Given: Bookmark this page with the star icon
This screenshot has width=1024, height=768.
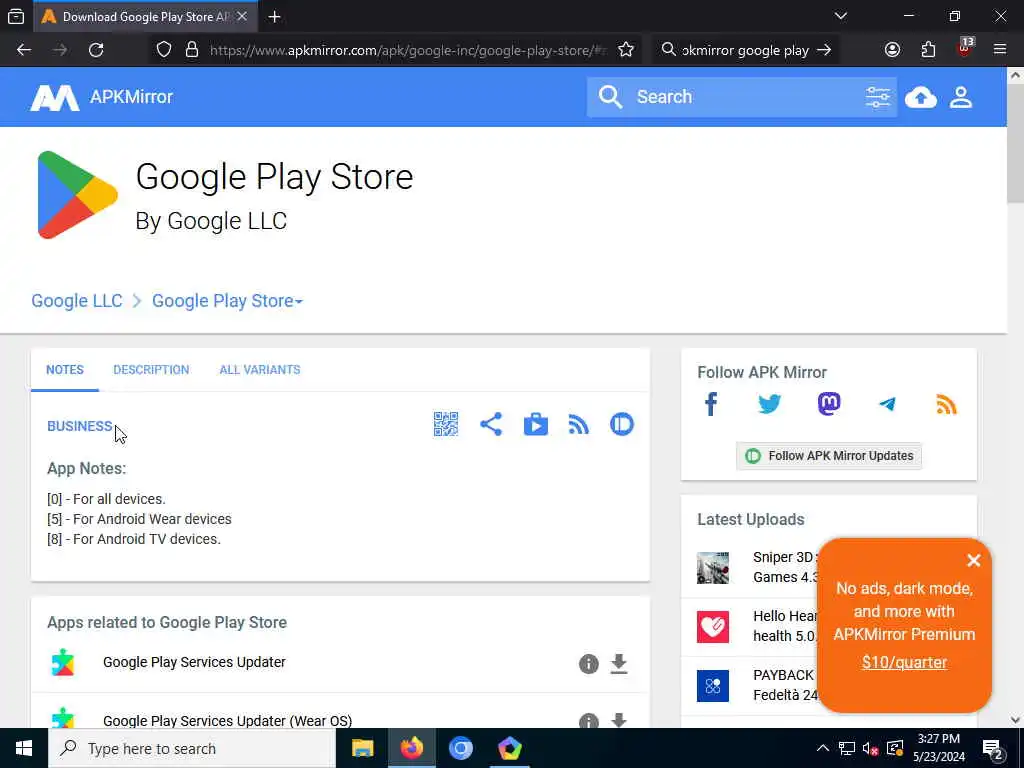Looking at the screenshot, I should click(x=626, y=50).
